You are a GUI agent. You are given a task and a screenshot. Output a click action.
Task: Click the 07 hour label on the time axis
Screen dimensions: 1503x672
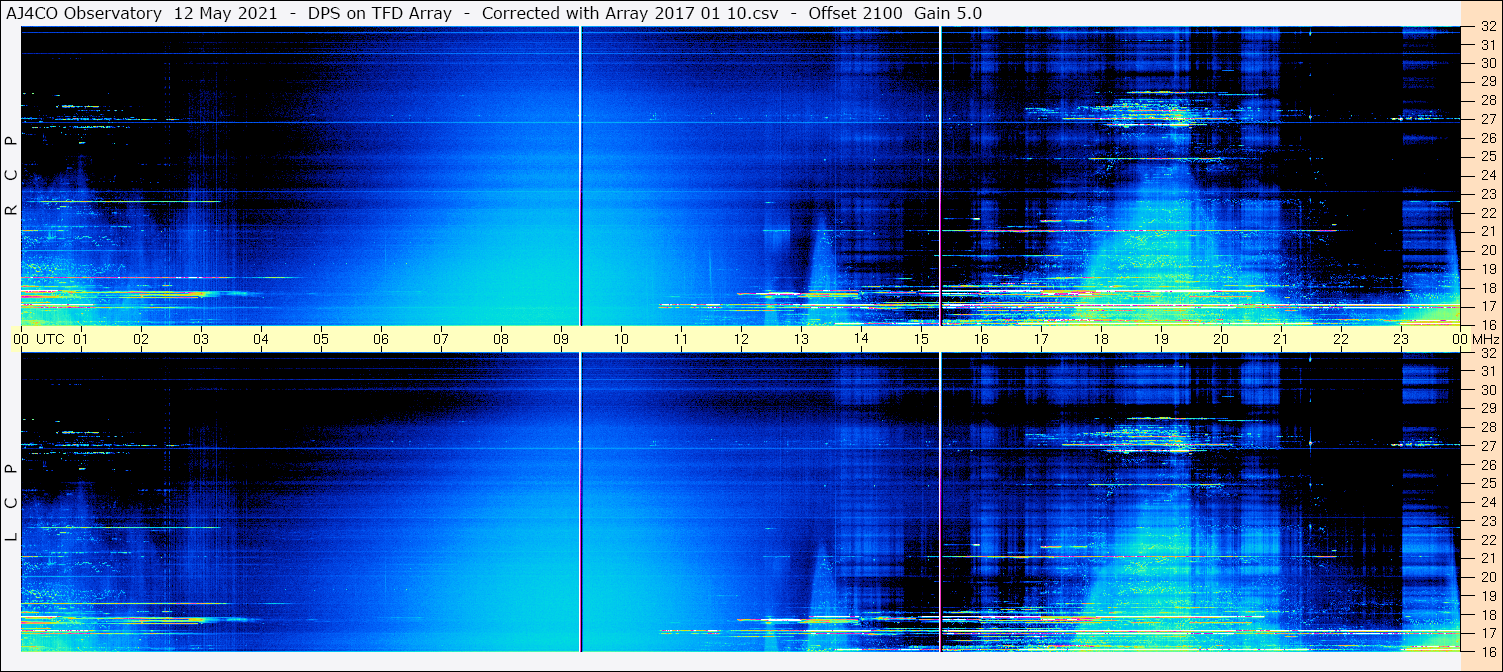click(x=441, y=339)
